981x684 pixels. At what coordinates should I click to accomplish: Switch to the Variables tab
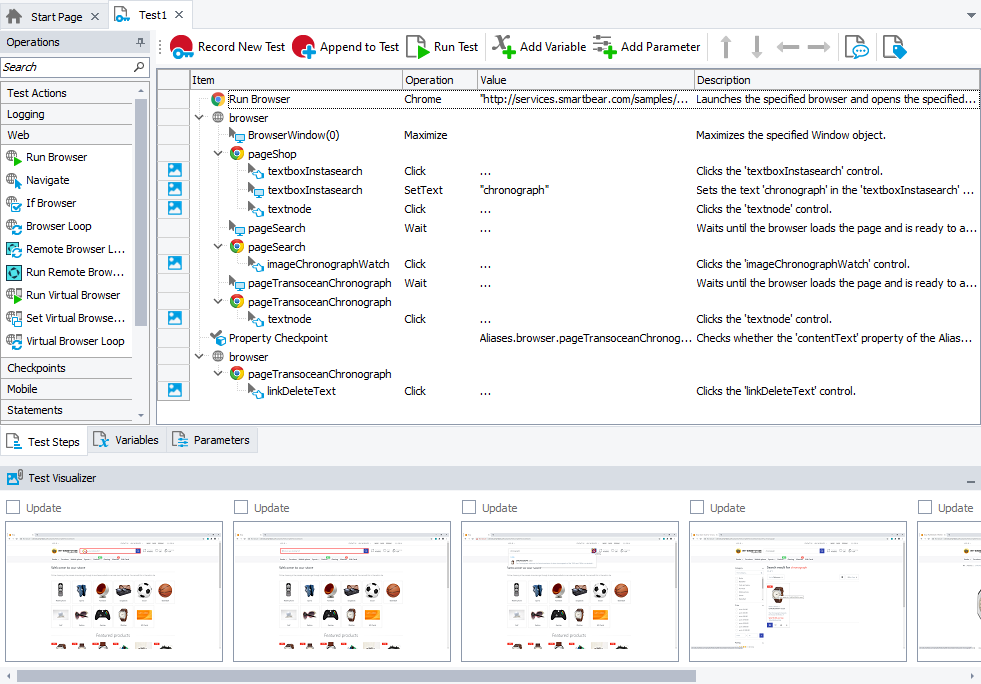(x=127, y=440)
